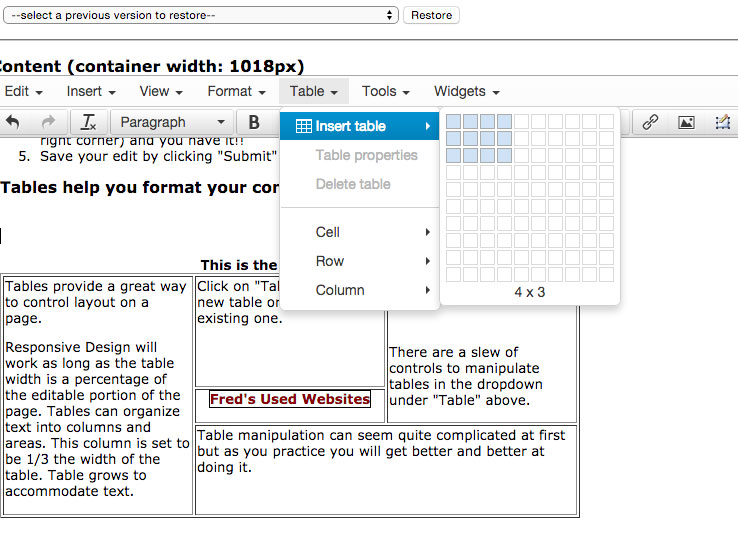Expand the Cell submenu

pyautogui.click(x=360, y=232)
